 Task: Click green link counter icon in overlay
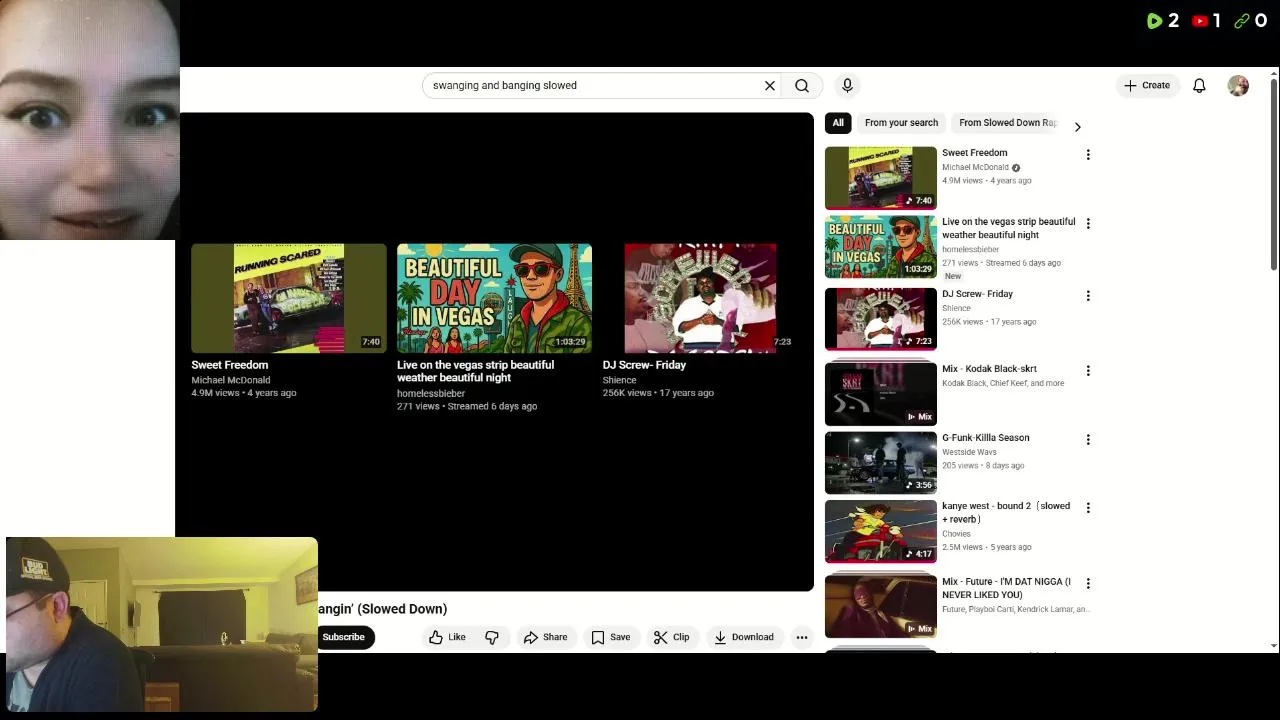coord(1242,20)
